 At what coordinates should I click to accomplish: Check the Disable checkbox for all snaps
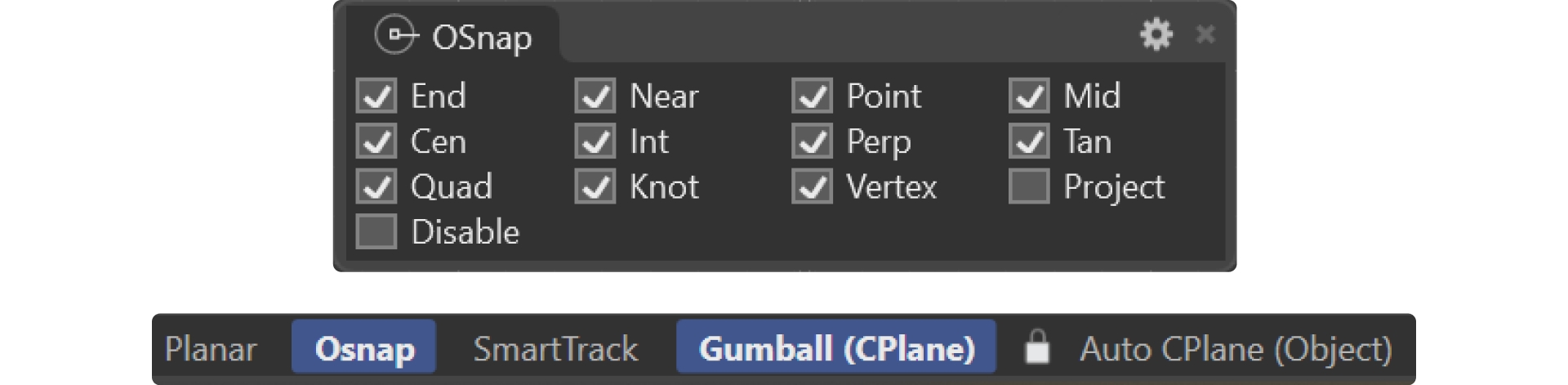coord(376,232)
